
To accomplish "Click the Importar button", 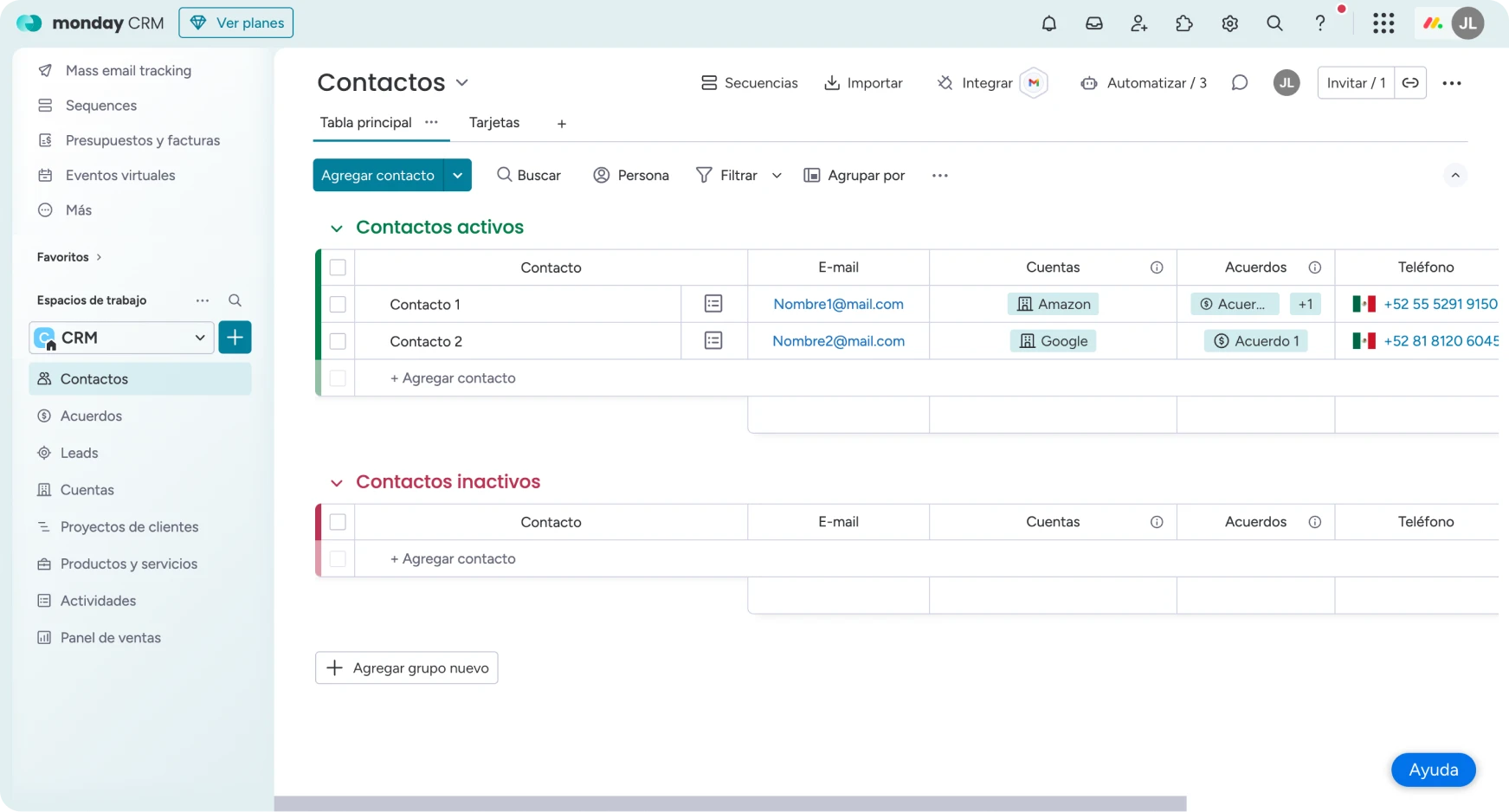I will point(863,83).
